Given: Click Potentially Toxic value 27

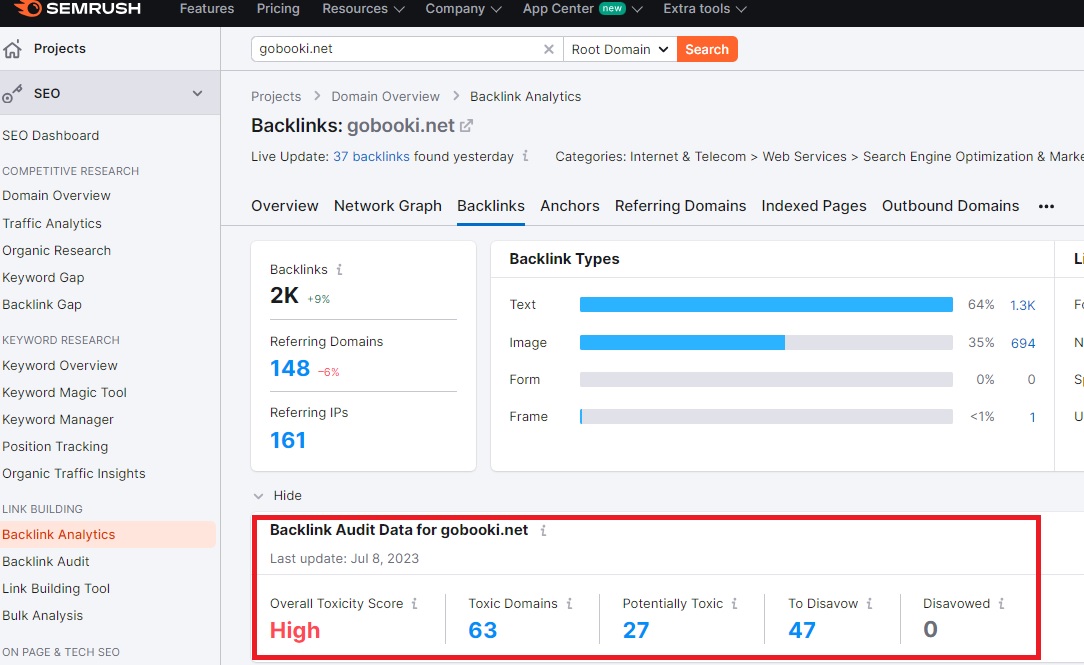Looking at the screenshot, I should (635, 630).
